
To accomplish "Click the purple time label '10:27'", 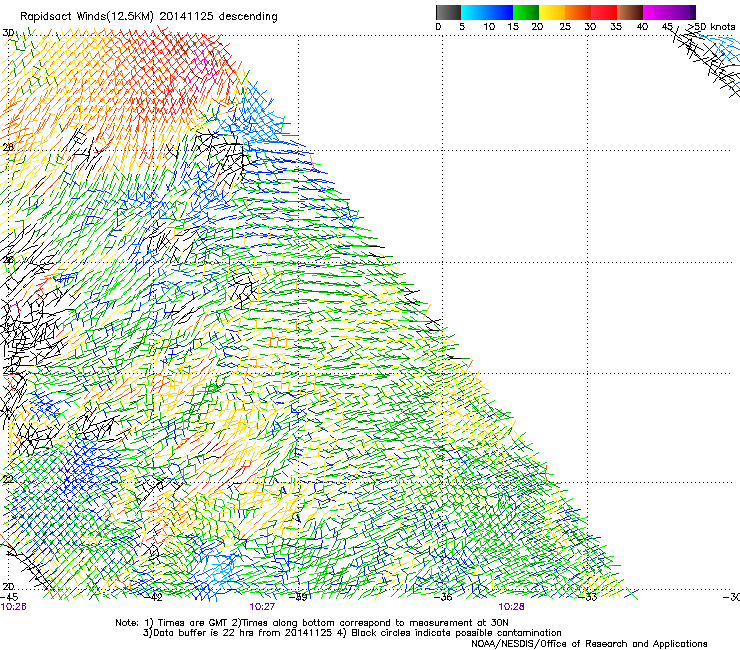I will point(262,607).
